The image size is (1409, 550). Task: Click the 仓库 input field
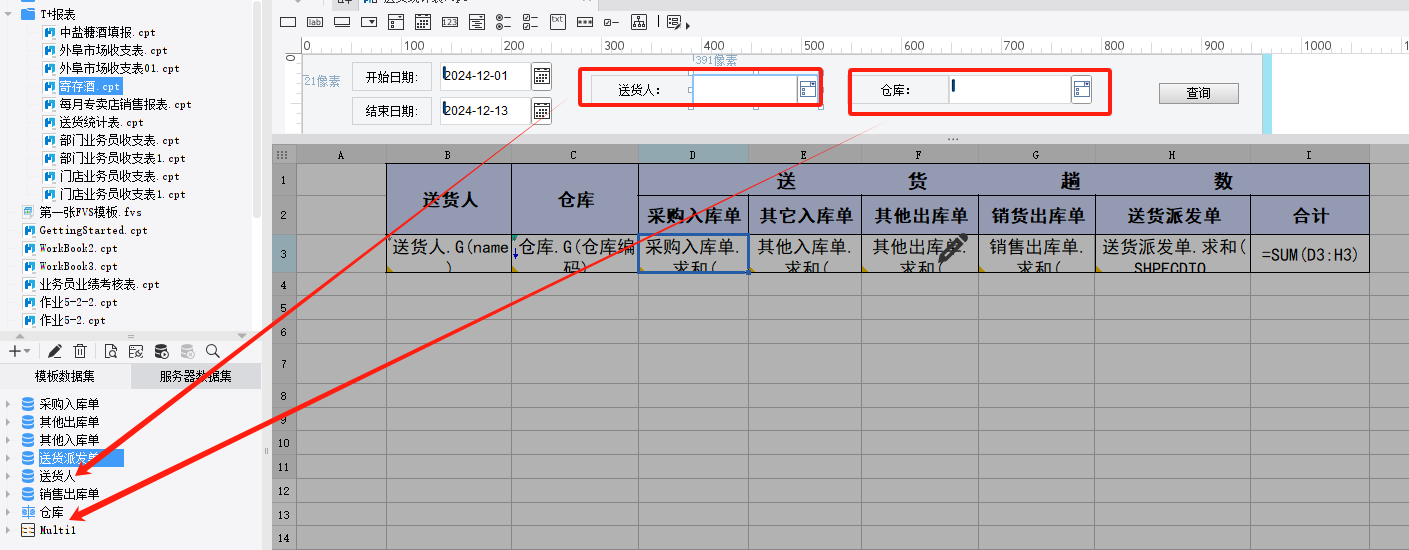(1010, 90)
